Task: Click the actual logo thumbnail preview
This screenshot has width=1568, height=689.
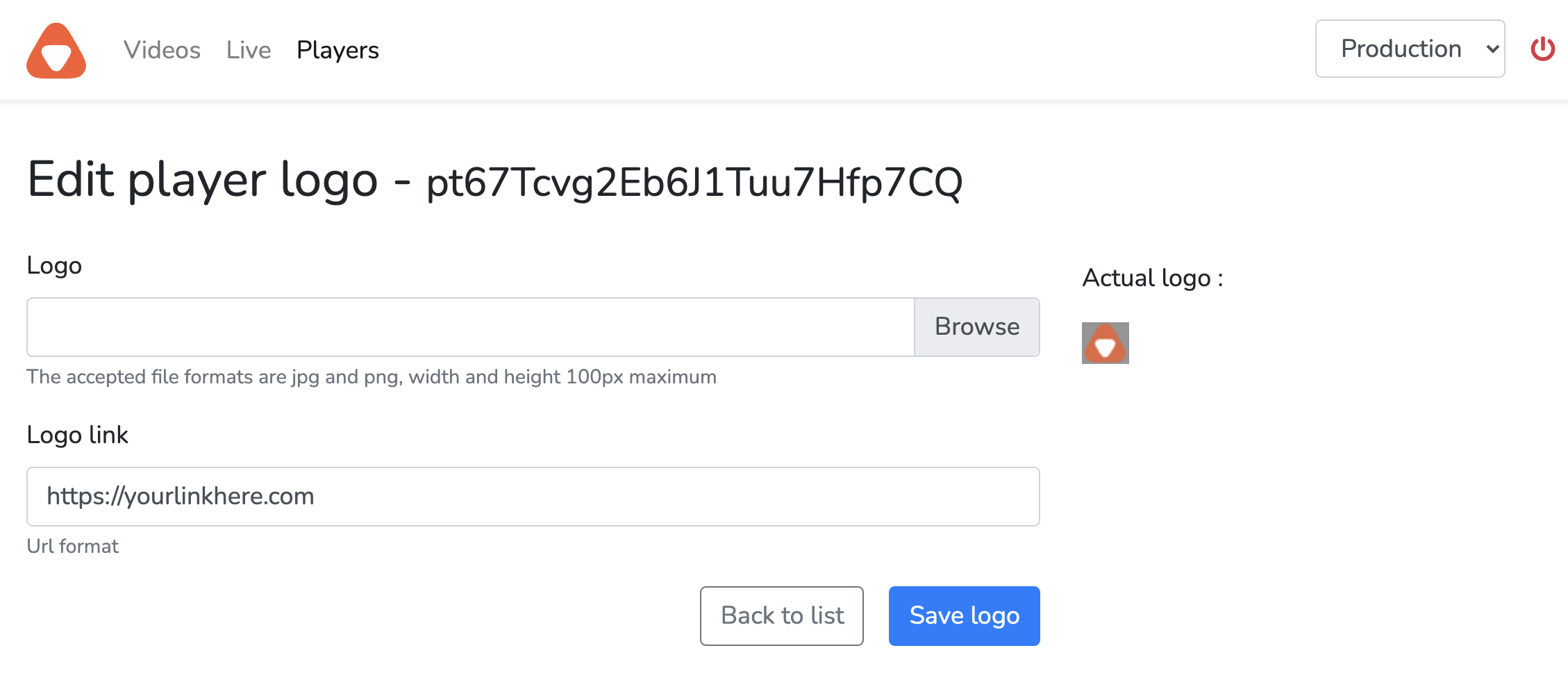Action: click(x=1105, y=343)
